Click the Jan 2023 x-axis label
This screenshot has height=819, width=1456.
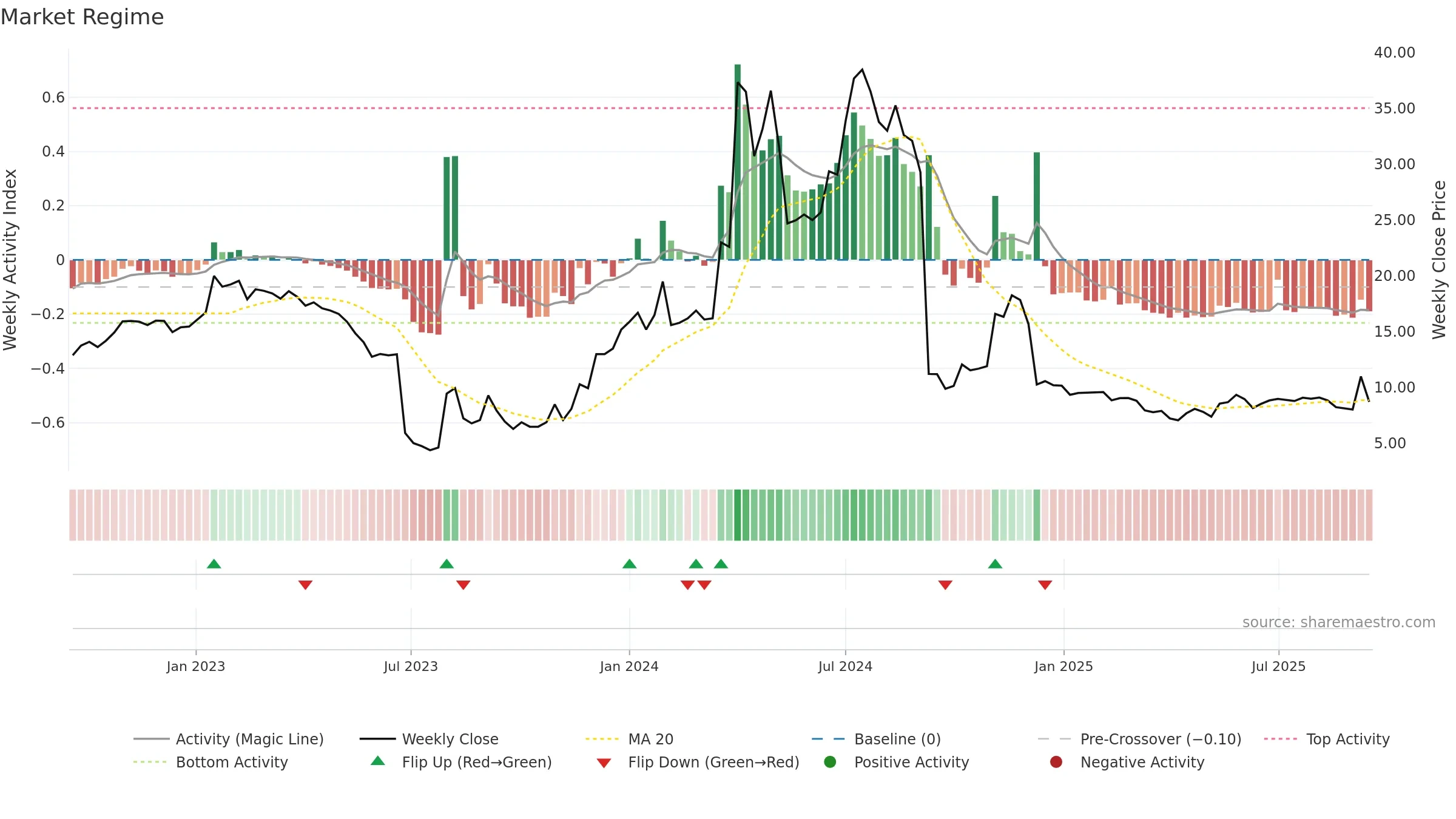pos(196,666)
